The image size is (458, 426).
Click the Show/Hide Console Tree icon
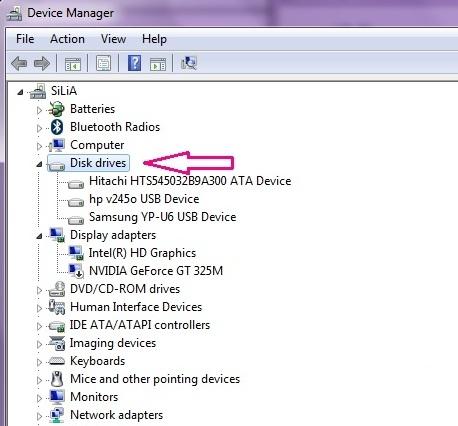coord(73,63)
